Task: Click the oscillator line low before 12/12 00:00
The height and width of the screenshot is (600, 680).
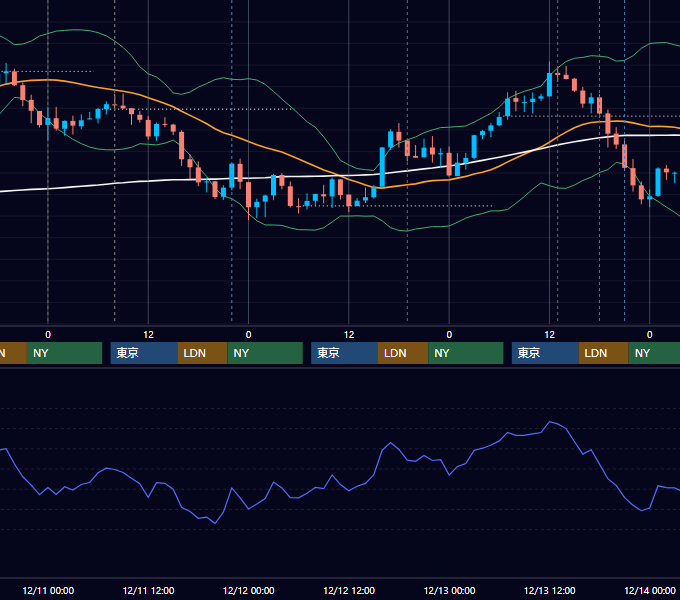Action: (215, 523)
